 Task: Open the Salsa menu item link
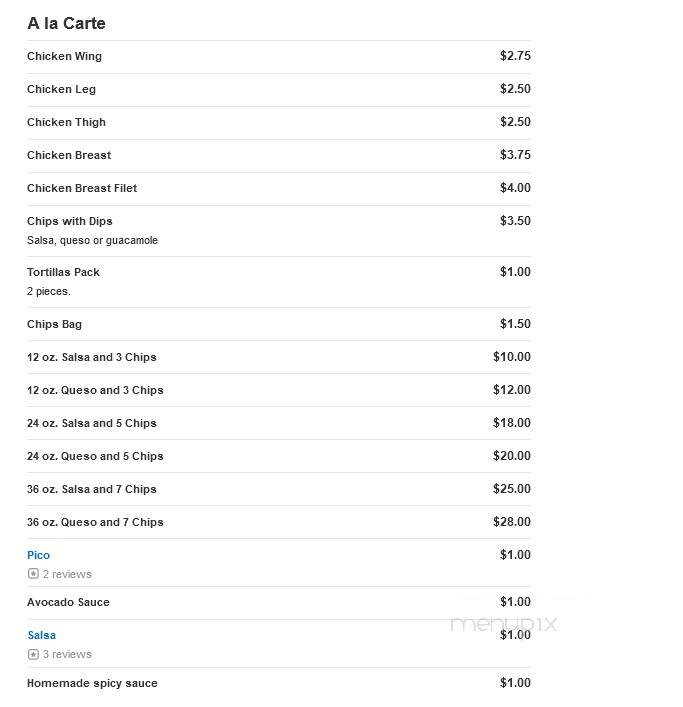click(x=41, y=635)
